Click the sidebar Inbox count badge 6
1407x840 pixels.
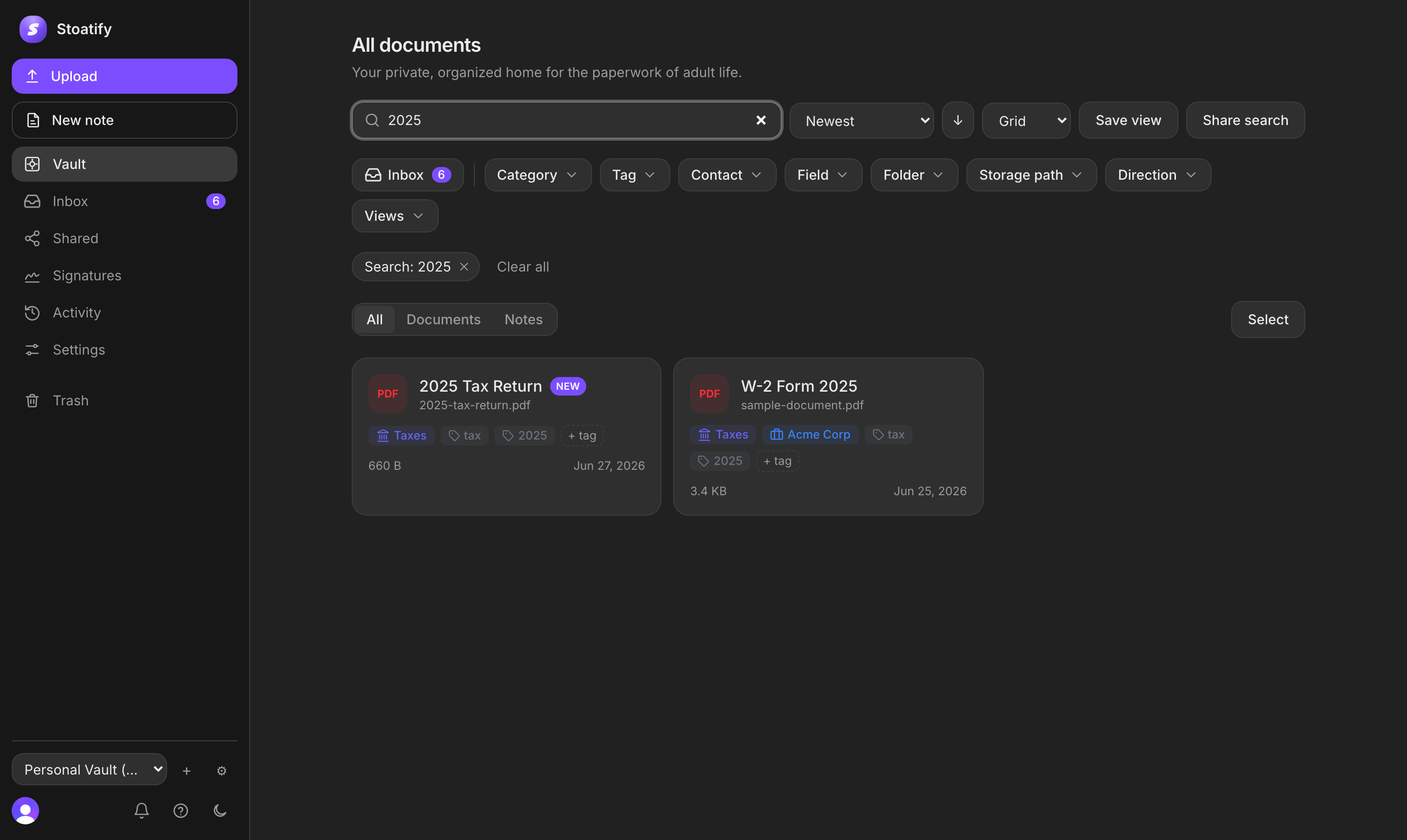point(216,201)
